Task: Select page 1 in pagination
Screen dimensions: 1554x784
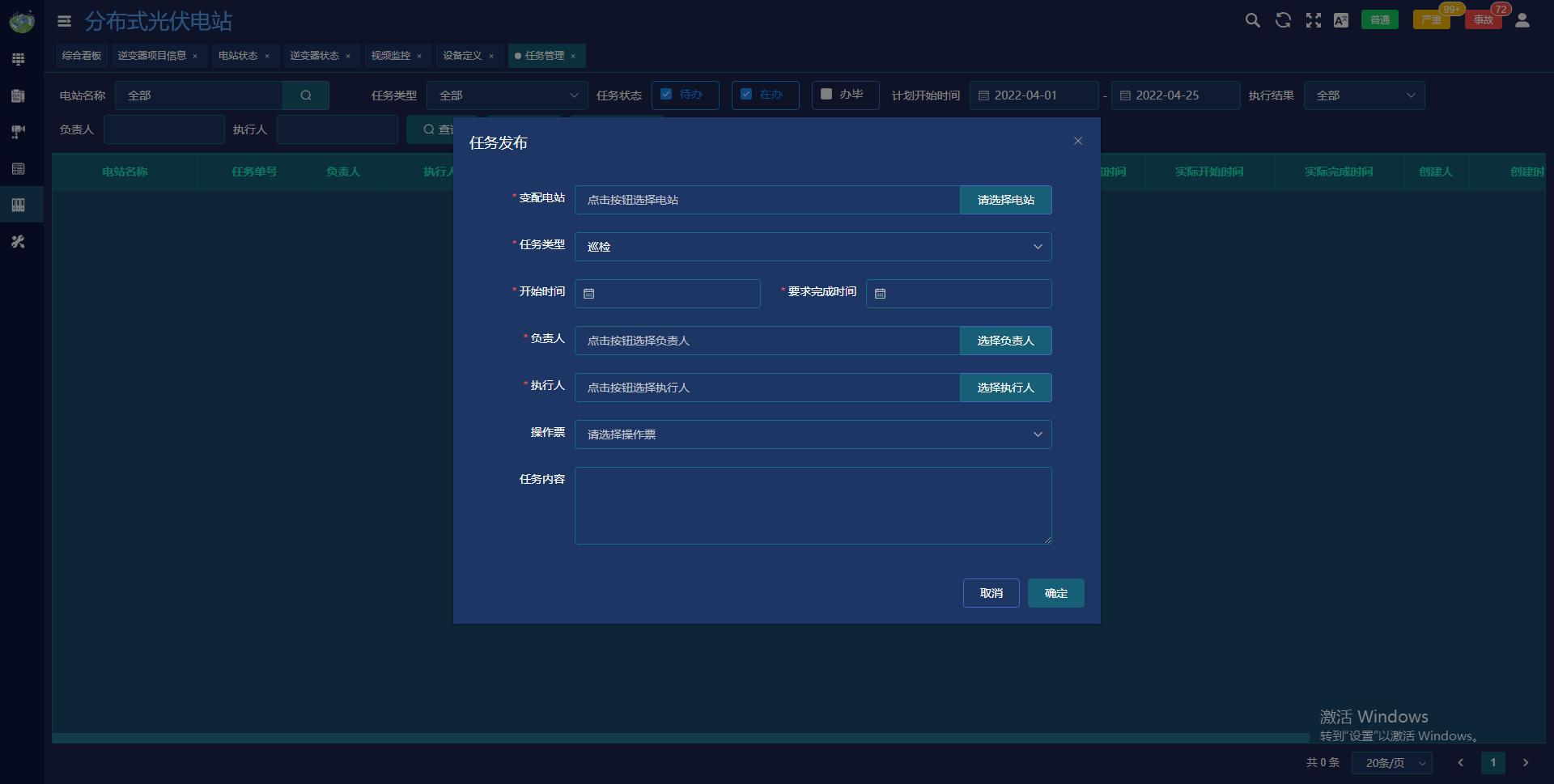Action: [x=1493, y=763]
